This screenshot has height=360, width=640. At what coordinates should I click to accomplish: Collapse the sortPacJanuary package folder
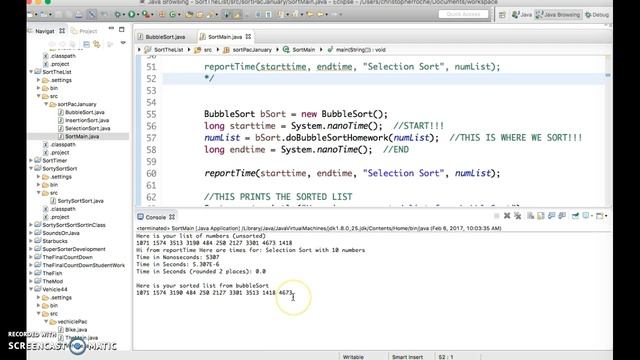click(46, 104)
